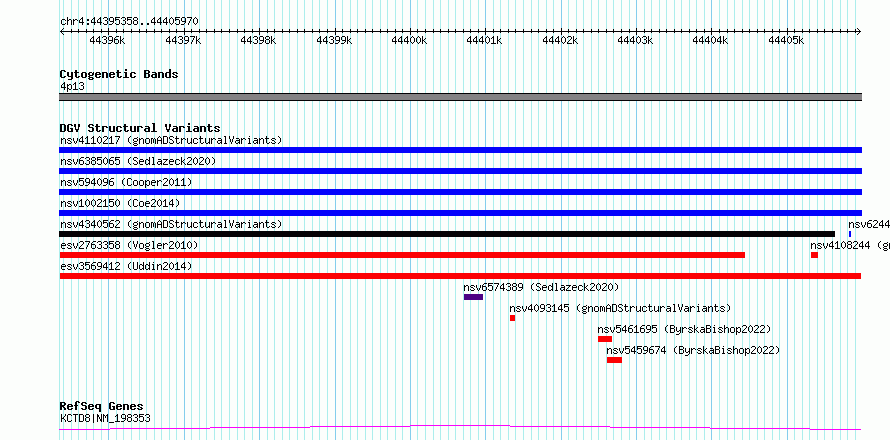890x440 pixels.
Task: Click the DGV Structural Variants track heading
Action: [x=140, y=128]
